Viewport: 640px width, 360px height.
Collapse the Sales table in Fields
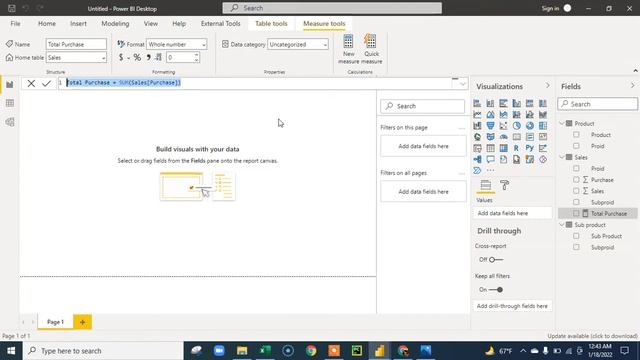click(562, 157)
